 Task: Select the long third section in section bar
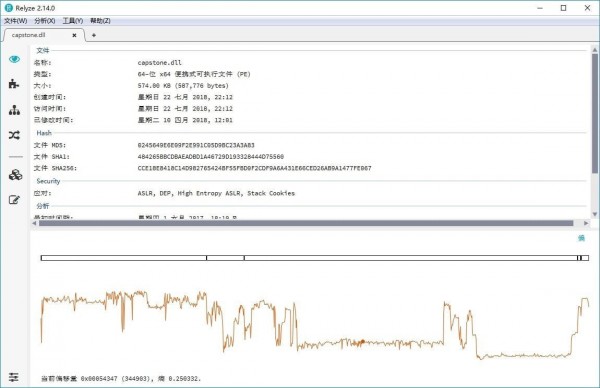coord(411,258)
